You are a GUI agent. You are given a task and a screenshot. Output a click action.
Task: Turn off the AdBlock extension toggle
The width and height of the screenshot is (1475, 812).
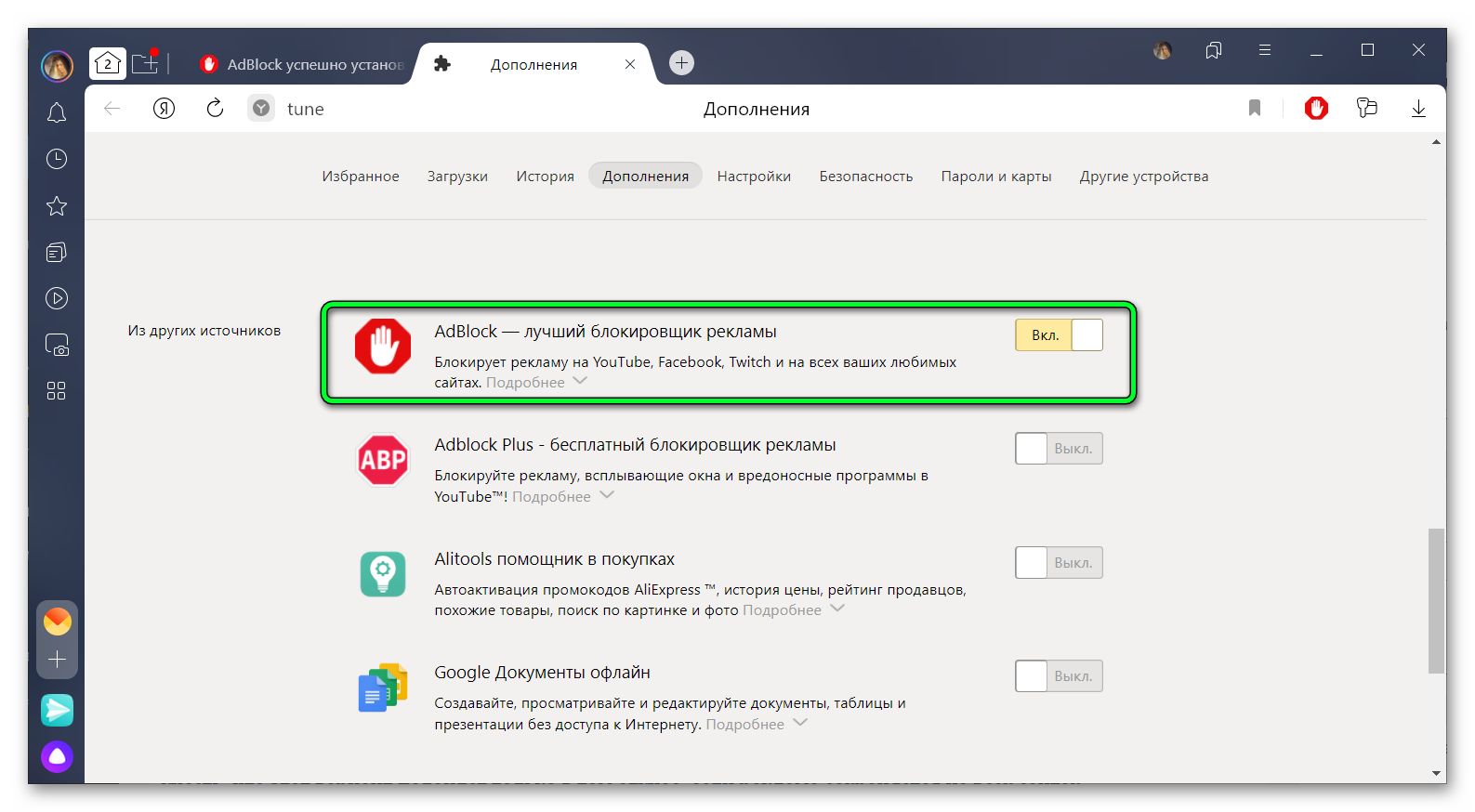(x=1059, y=335)
